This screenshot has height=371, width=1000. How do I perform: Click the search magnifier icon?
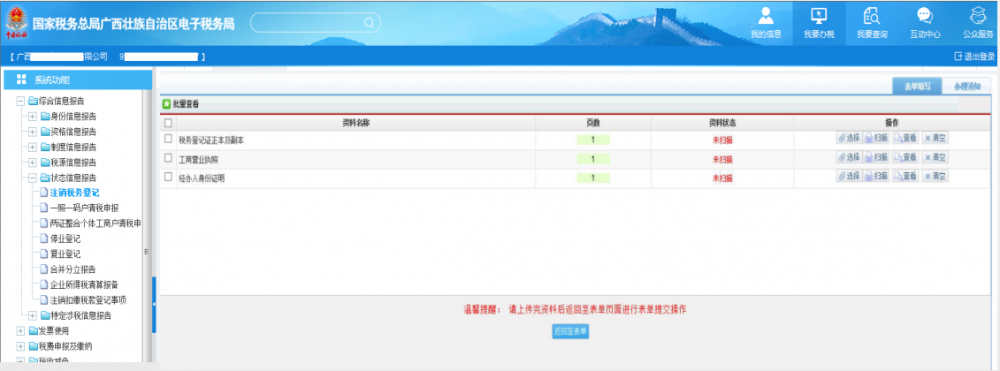pos(369,23)
